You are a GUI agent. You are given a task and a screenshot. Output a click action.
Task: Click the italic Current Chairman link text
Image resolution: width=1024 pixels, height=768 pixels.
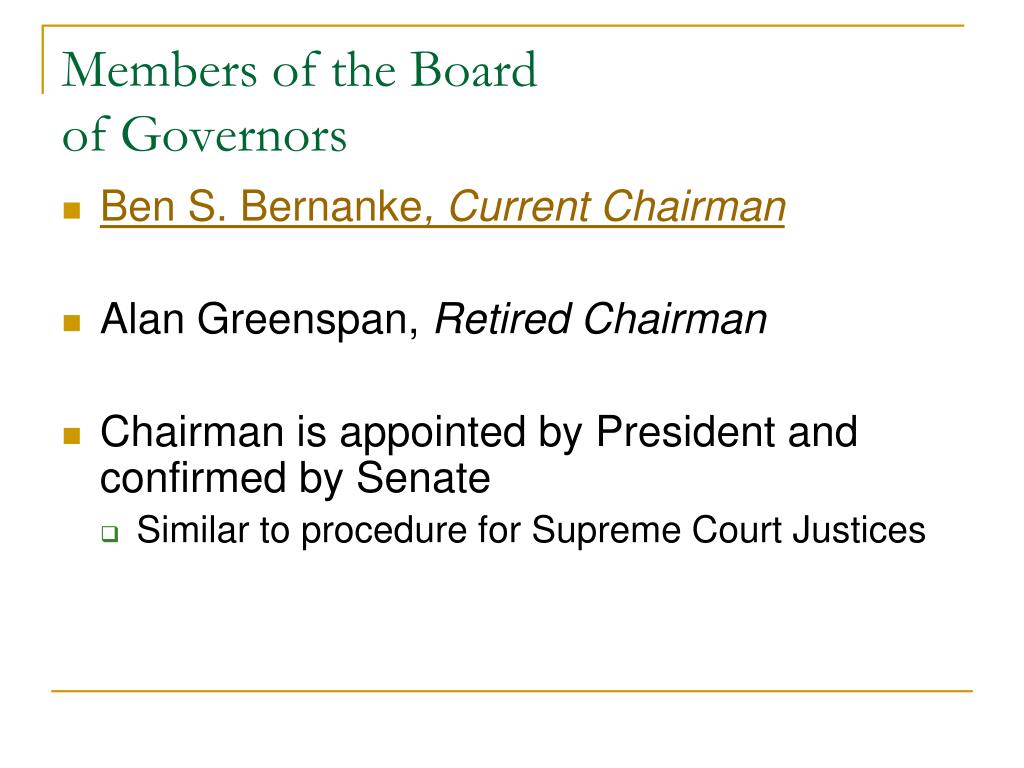click(x=616, y=207)
